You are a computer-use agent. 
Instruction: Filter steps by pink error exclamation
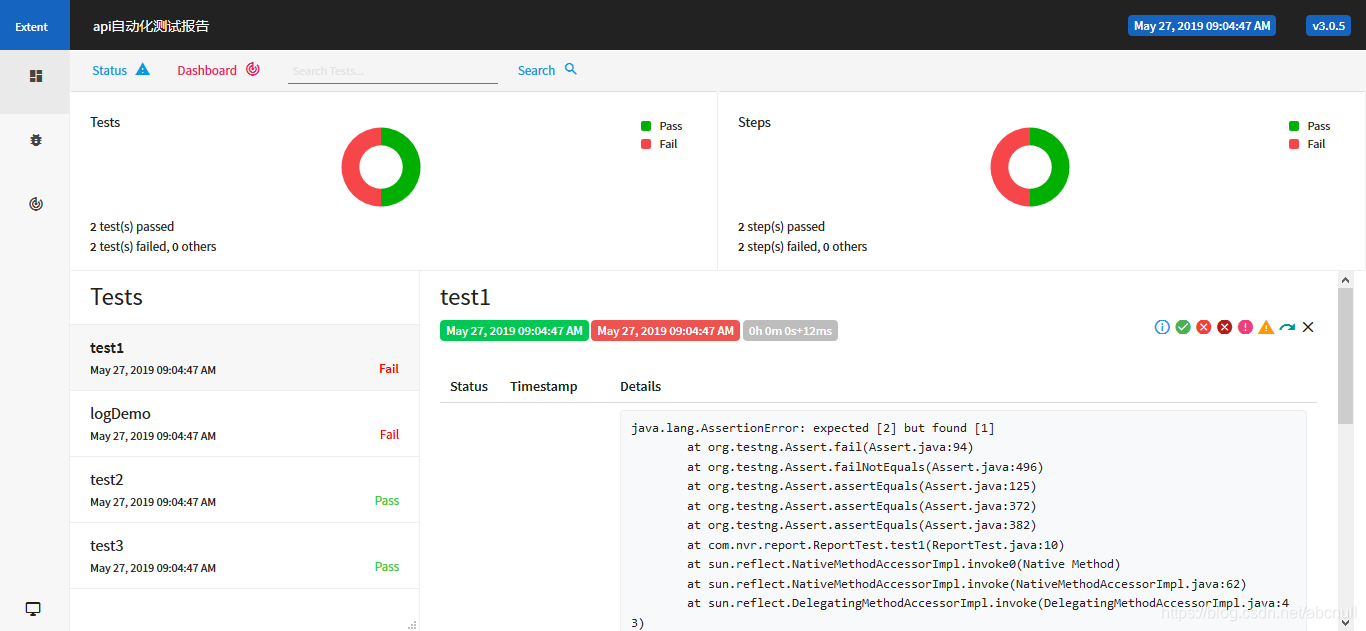pos(1245,327)
